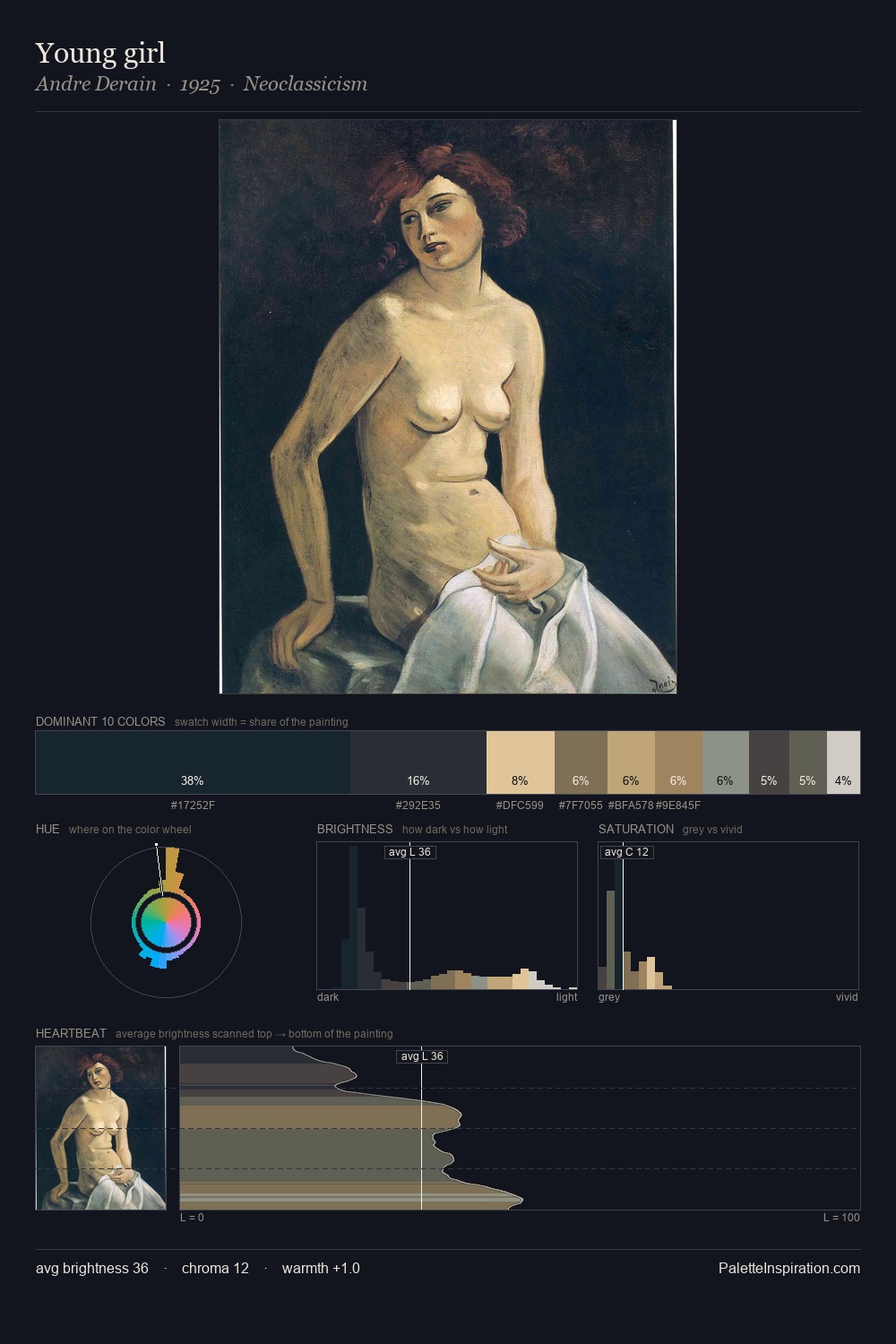Click the '#DFC599' hex code label
The width and height of the screenshot is (896, 1344).
coord(520,806)
